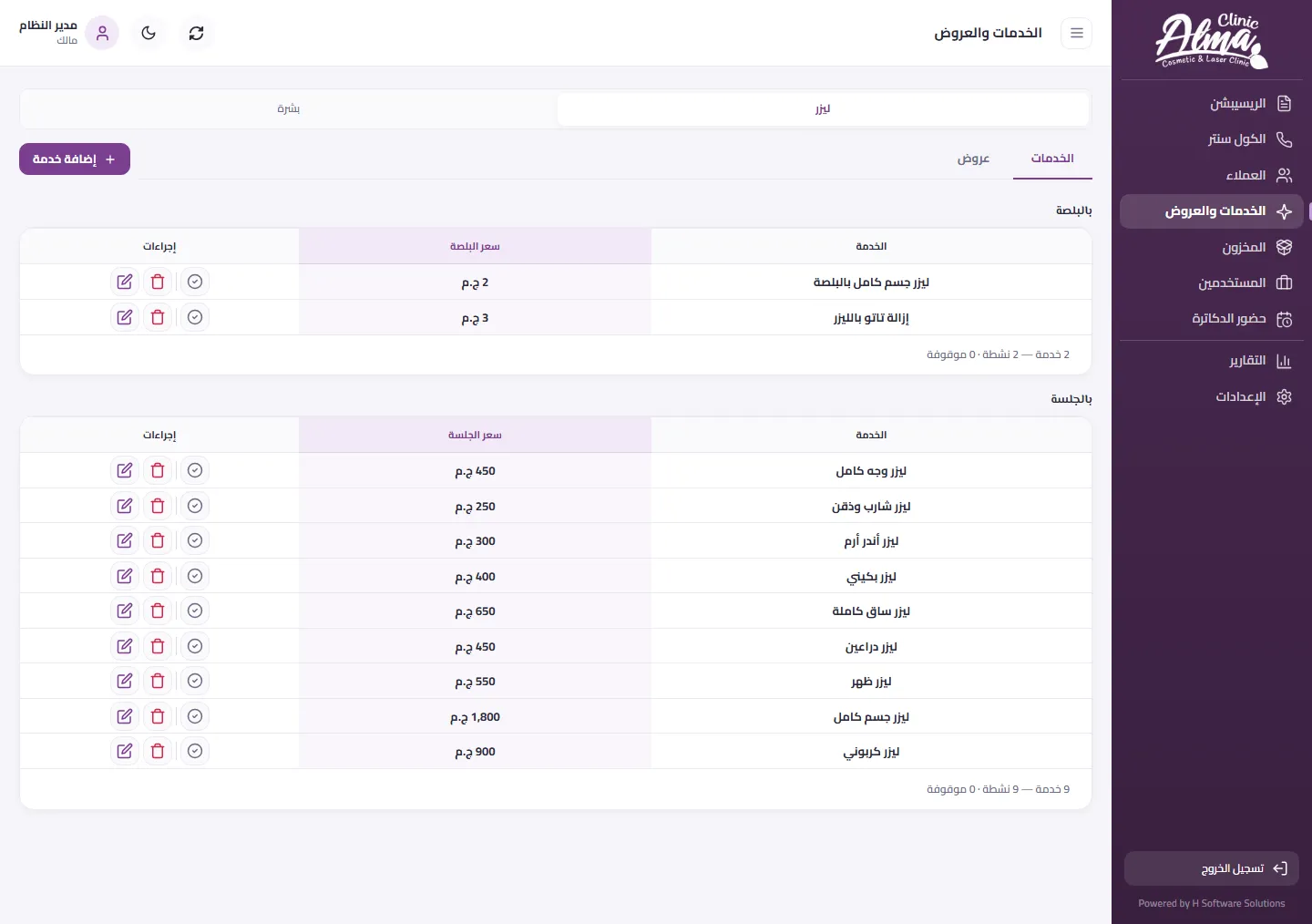Delete the ليزر بكيني service
This screenshot has height=924, width=1312.
pos(158,576)
